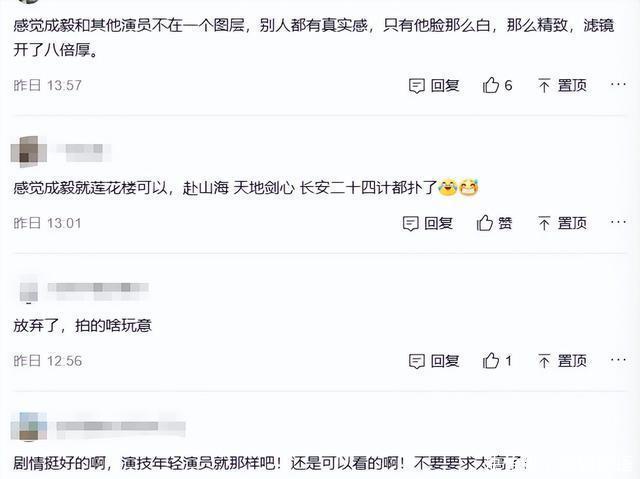Click the 昨日 13:01 timestamp
This screenshot has height=479, width=640.
tap(47, 223)
